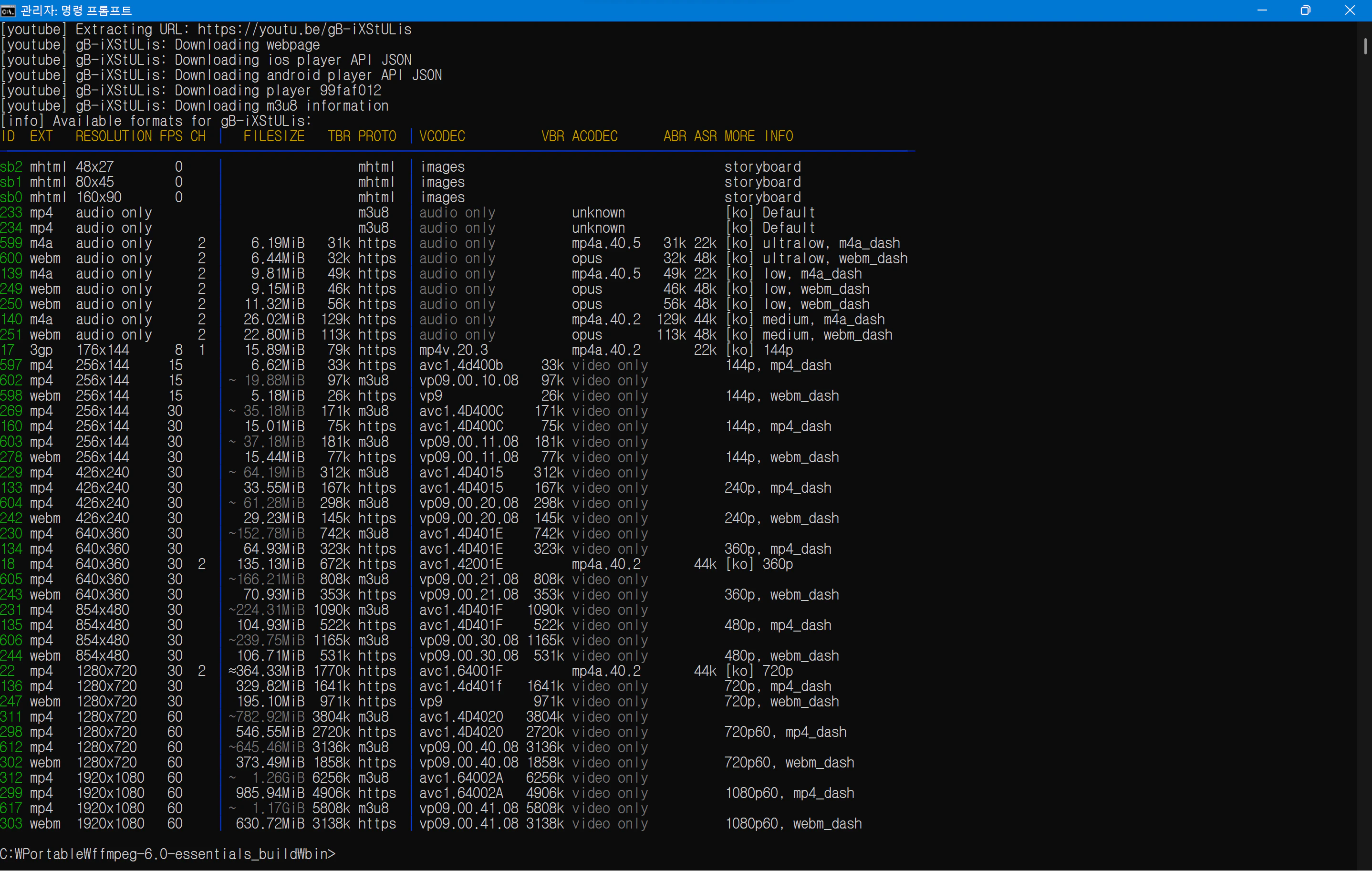Click format ID 140 m4a audio row
Viewport: 1372px width, 871px height.
tap(11, 320)
